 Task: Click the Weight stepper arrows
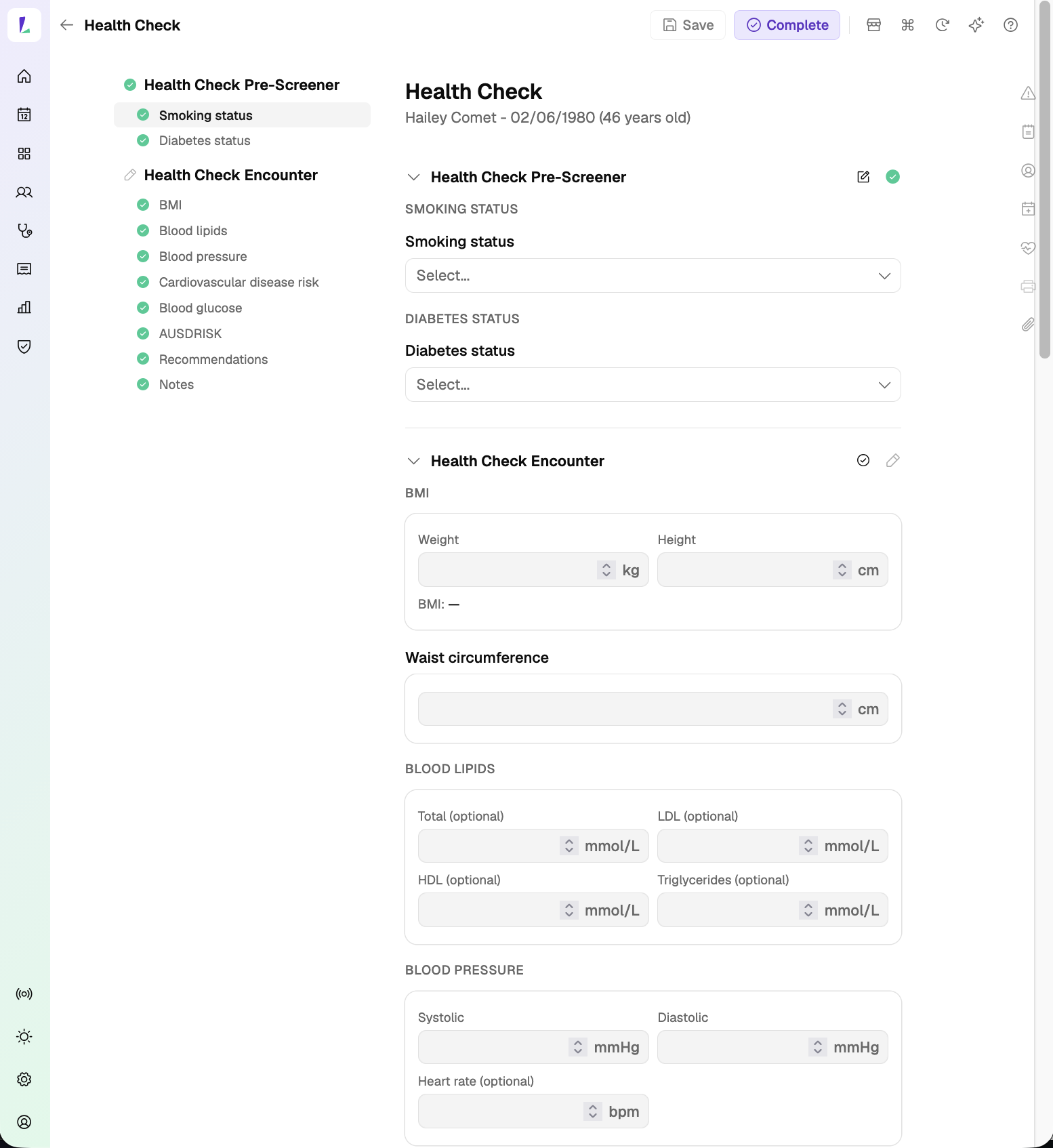[x=606, y=570]
